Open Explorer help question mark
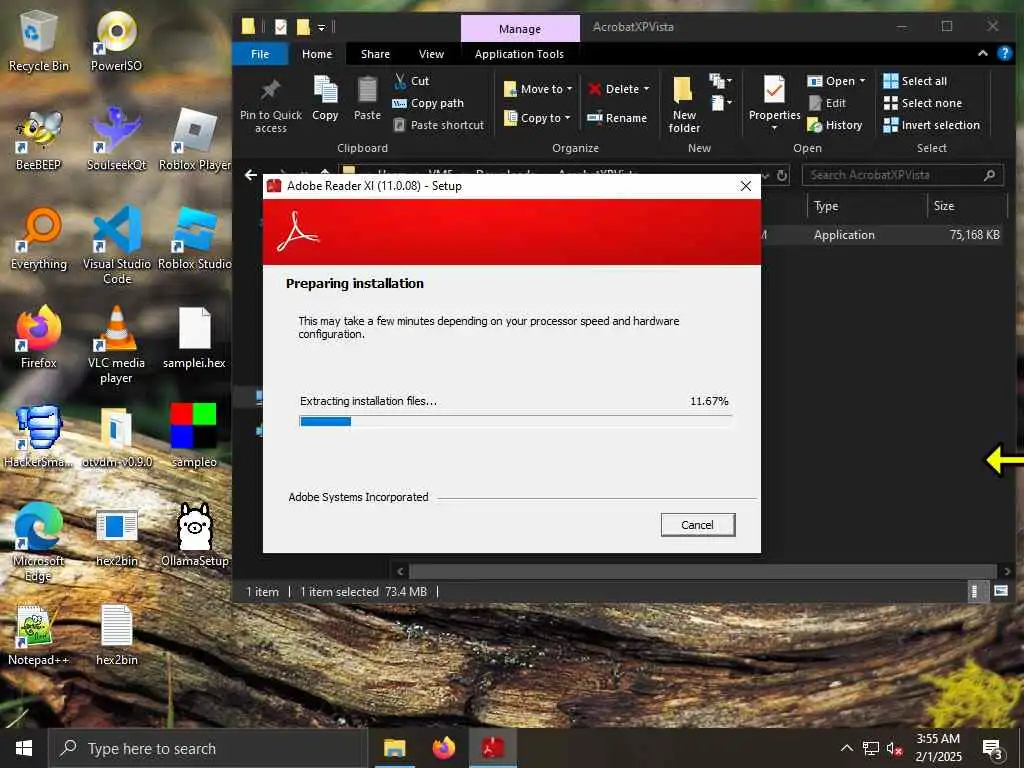This screenshot has width=1024, height=768. tap(1004, 54)
